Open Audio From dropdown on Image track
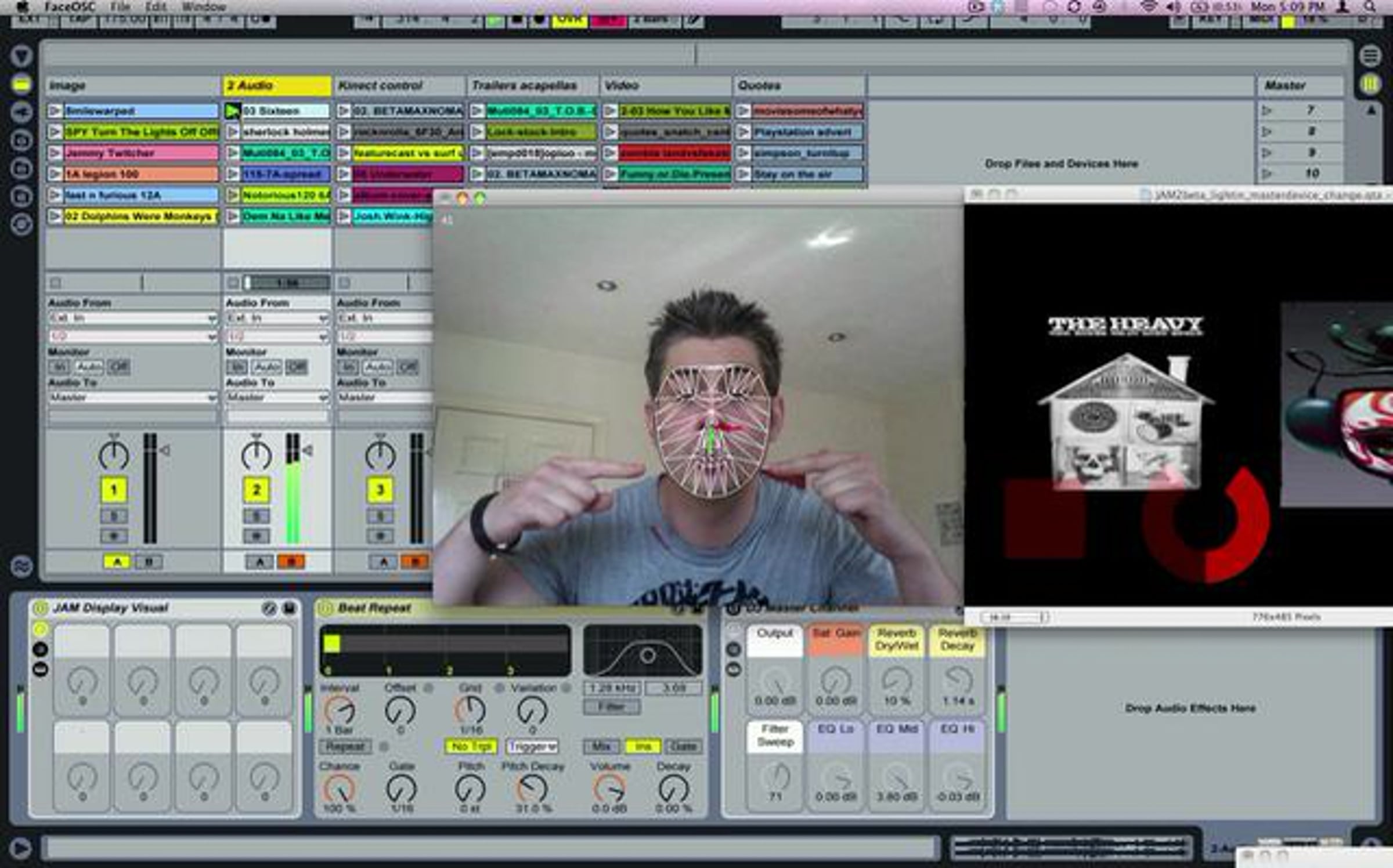 pos(133,318)
